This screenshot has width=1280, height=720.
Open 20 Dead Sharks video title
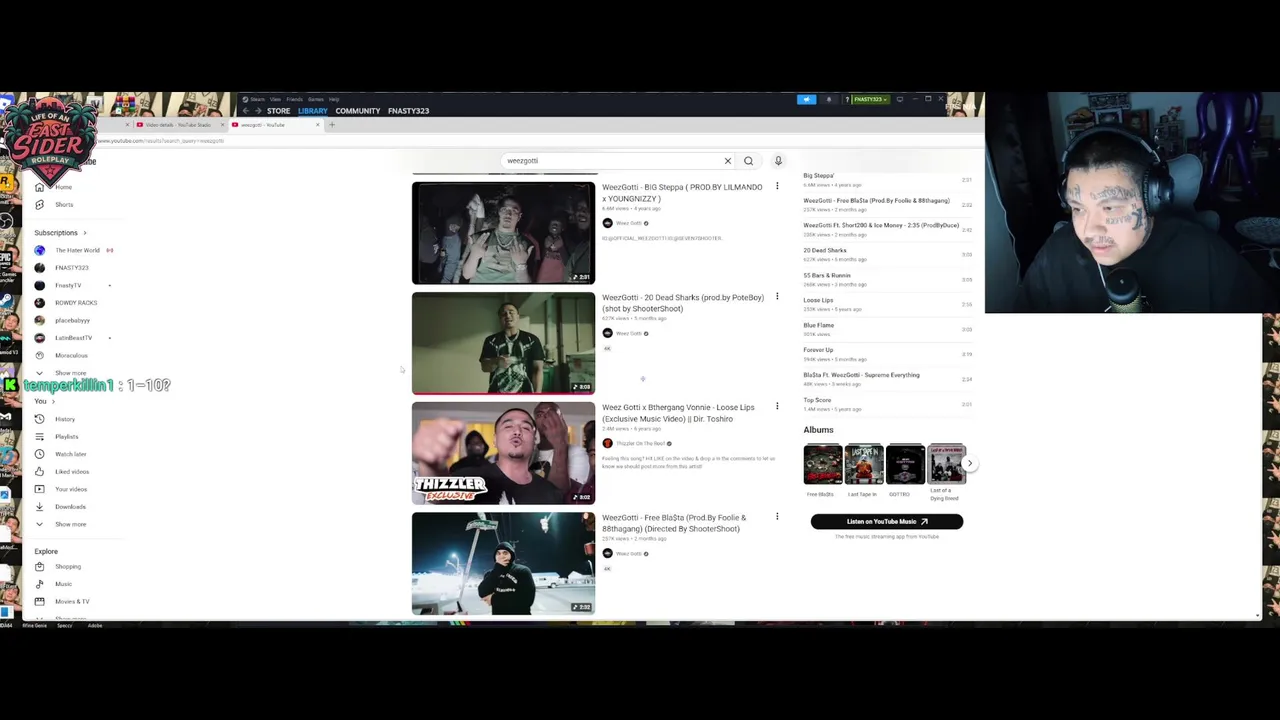point(682,303)
